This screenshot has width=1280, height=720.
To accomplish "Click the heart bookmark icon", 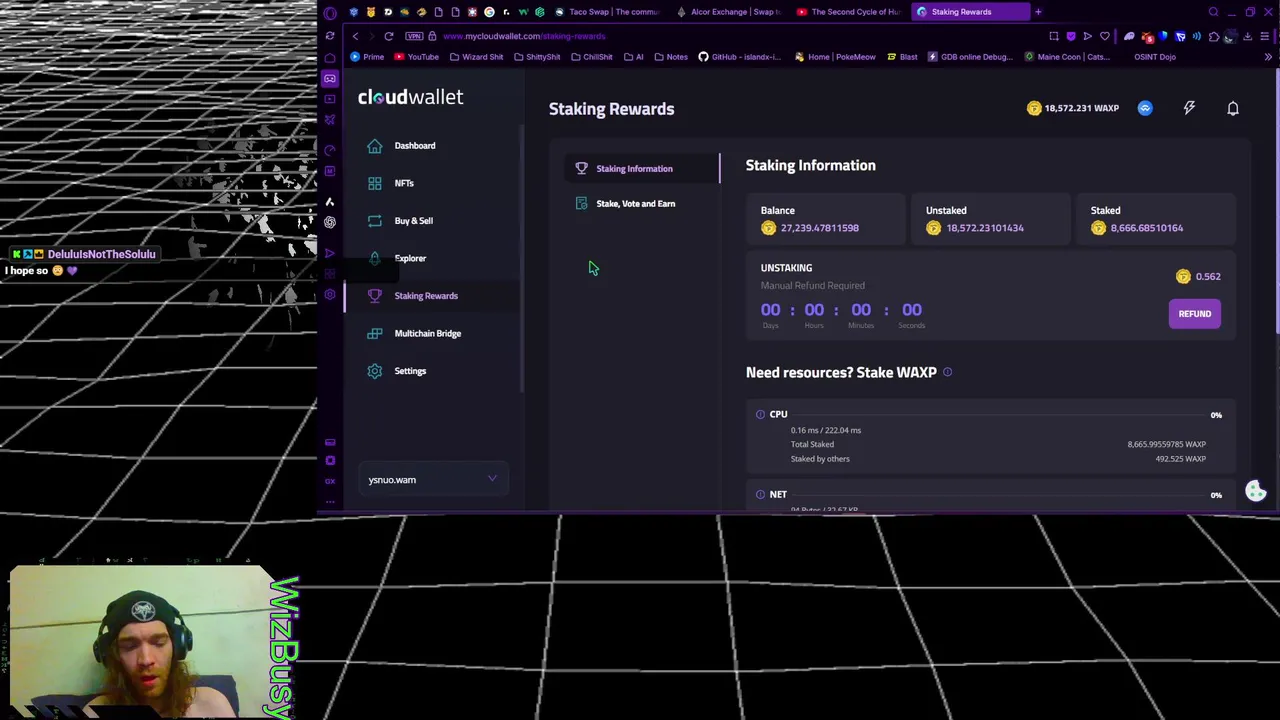I will (x=1105, y=36).
